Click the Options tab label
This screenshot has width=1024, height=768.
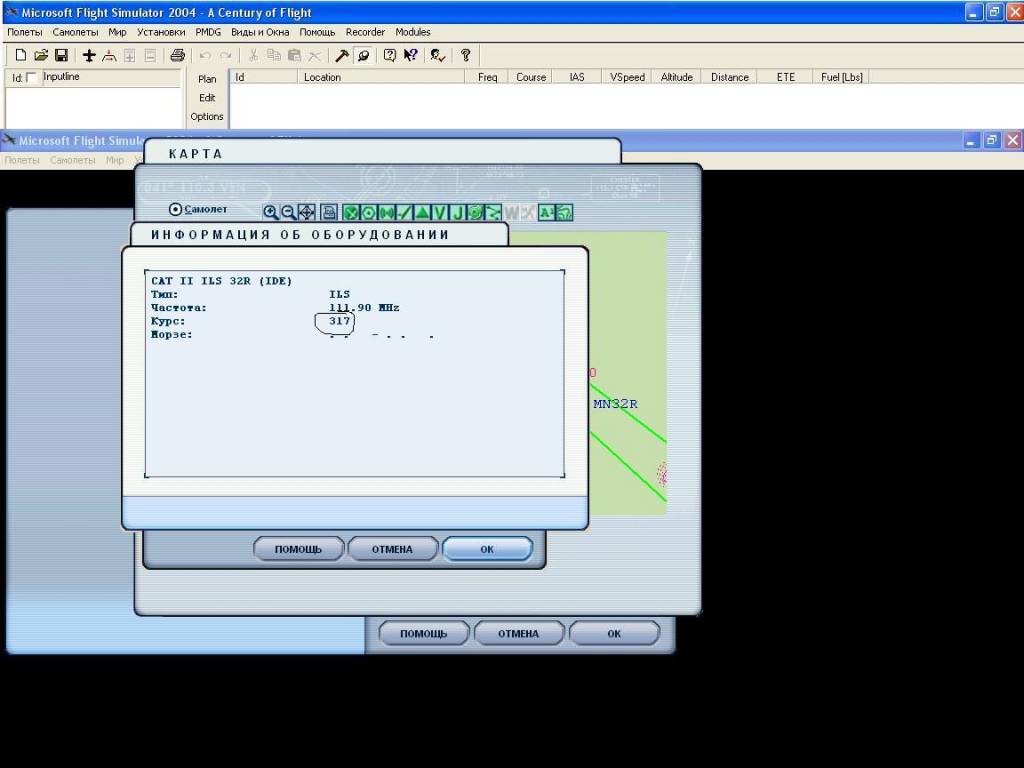pos(207,116)
